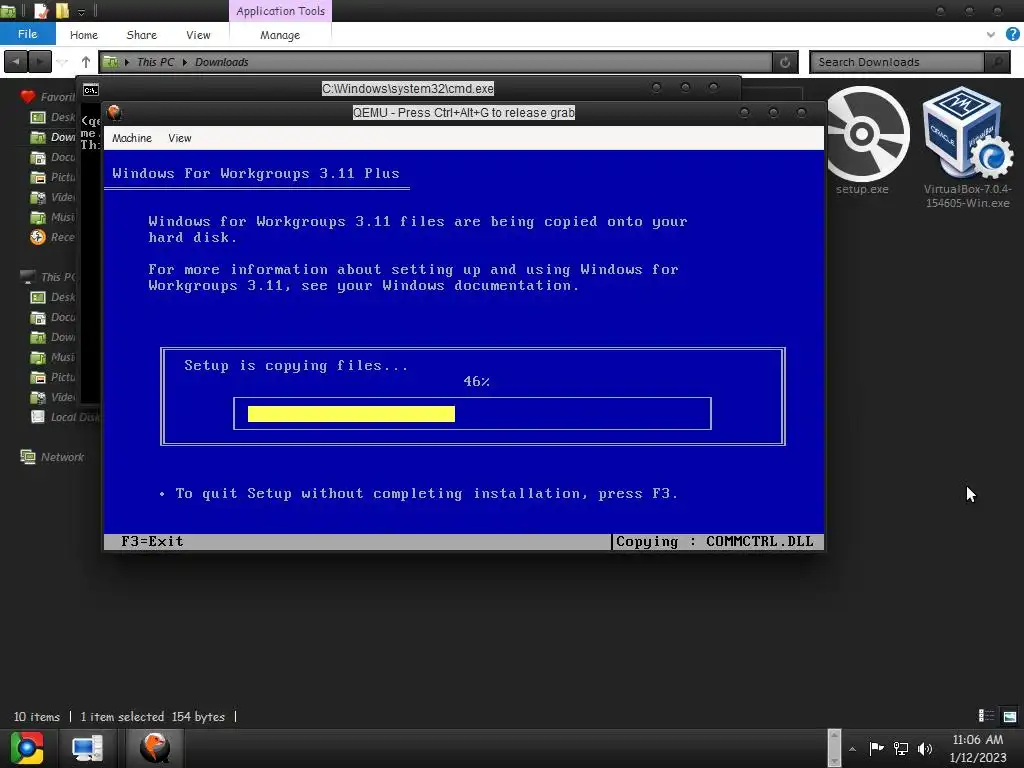Open the Machine menu in QEMU
The image size is (1024, 768).
coord(131,138)
